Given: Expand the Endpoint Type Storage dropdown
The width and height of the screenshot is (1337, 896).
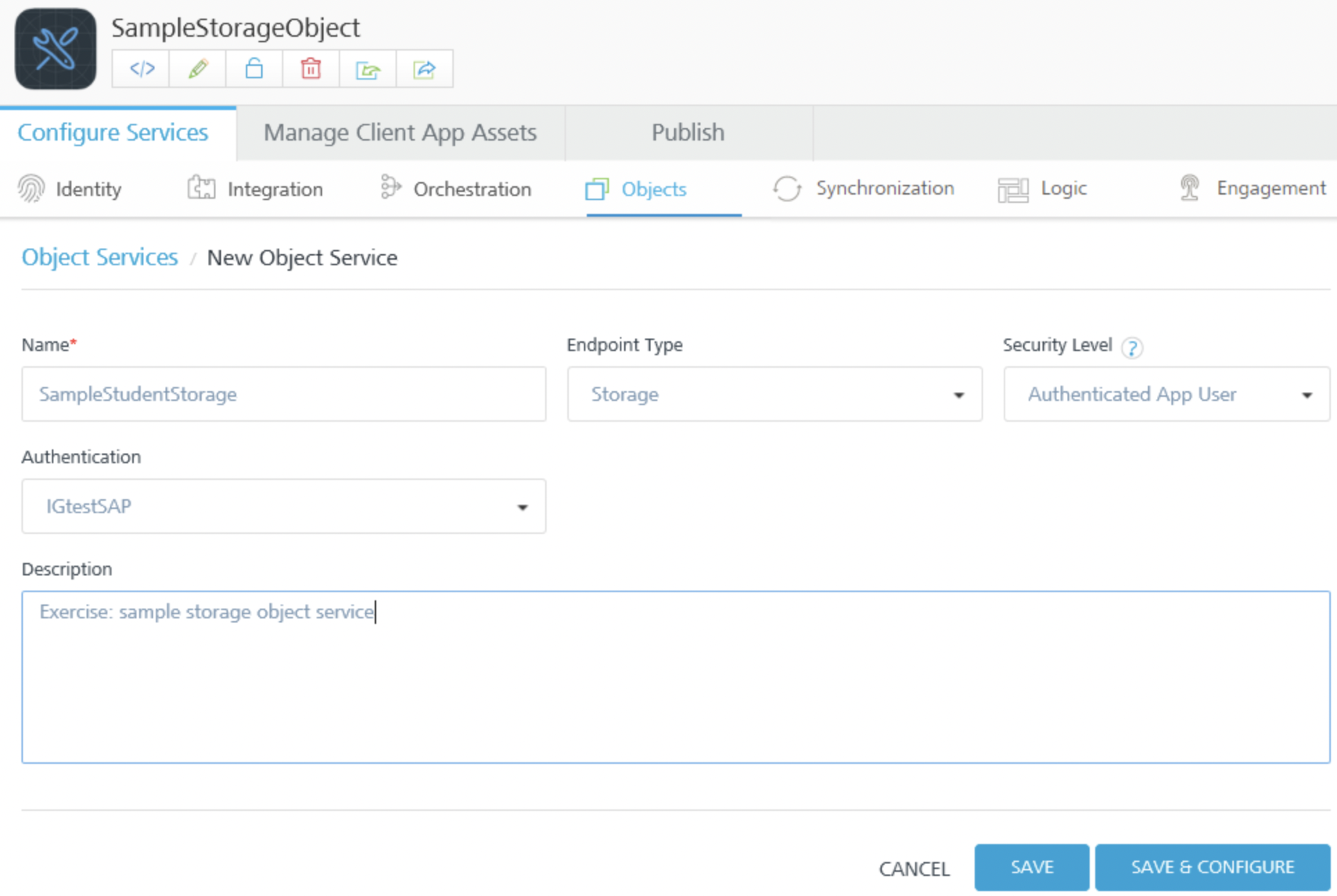Looking at the screenshot, I should [774, 394].
